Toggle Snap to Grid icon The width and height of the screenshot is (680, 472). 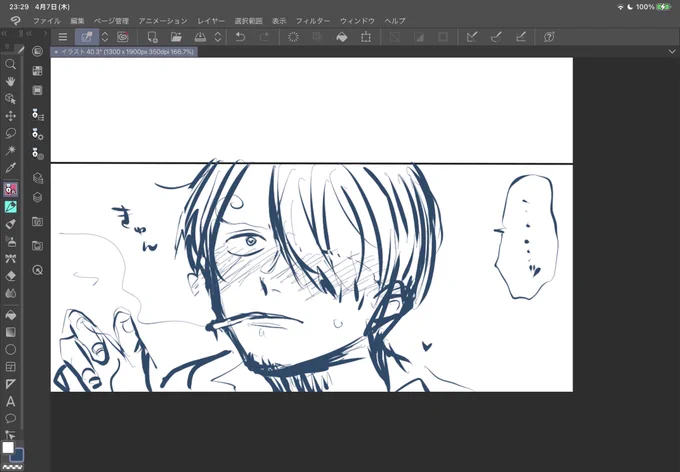pyautogui.click(x=520, y=37)
